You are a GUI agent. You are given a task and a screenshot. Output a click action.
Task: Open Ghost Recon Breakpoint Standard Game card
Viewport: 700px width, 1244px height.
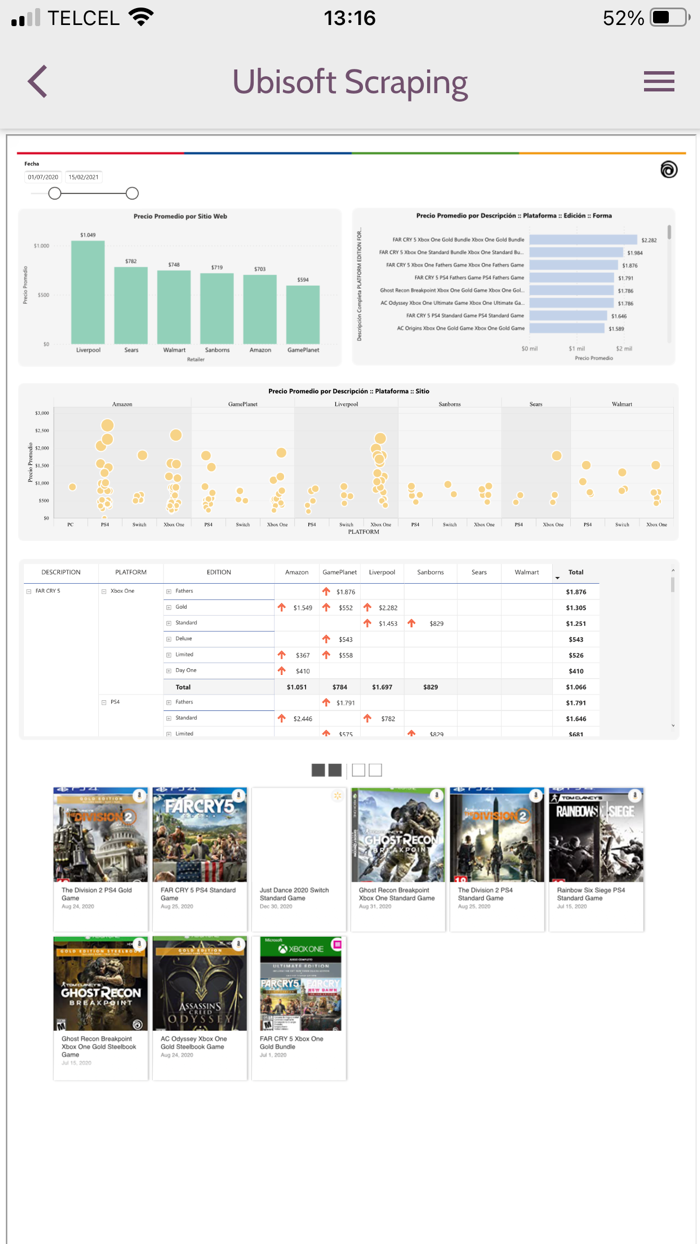point(397,859)
